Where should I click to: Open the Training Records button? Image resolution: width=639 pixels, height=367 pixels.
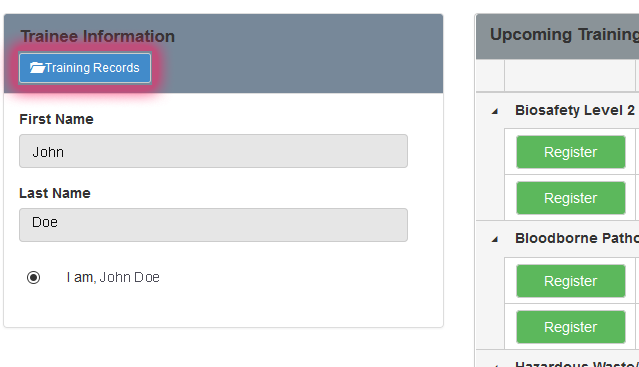85,68
